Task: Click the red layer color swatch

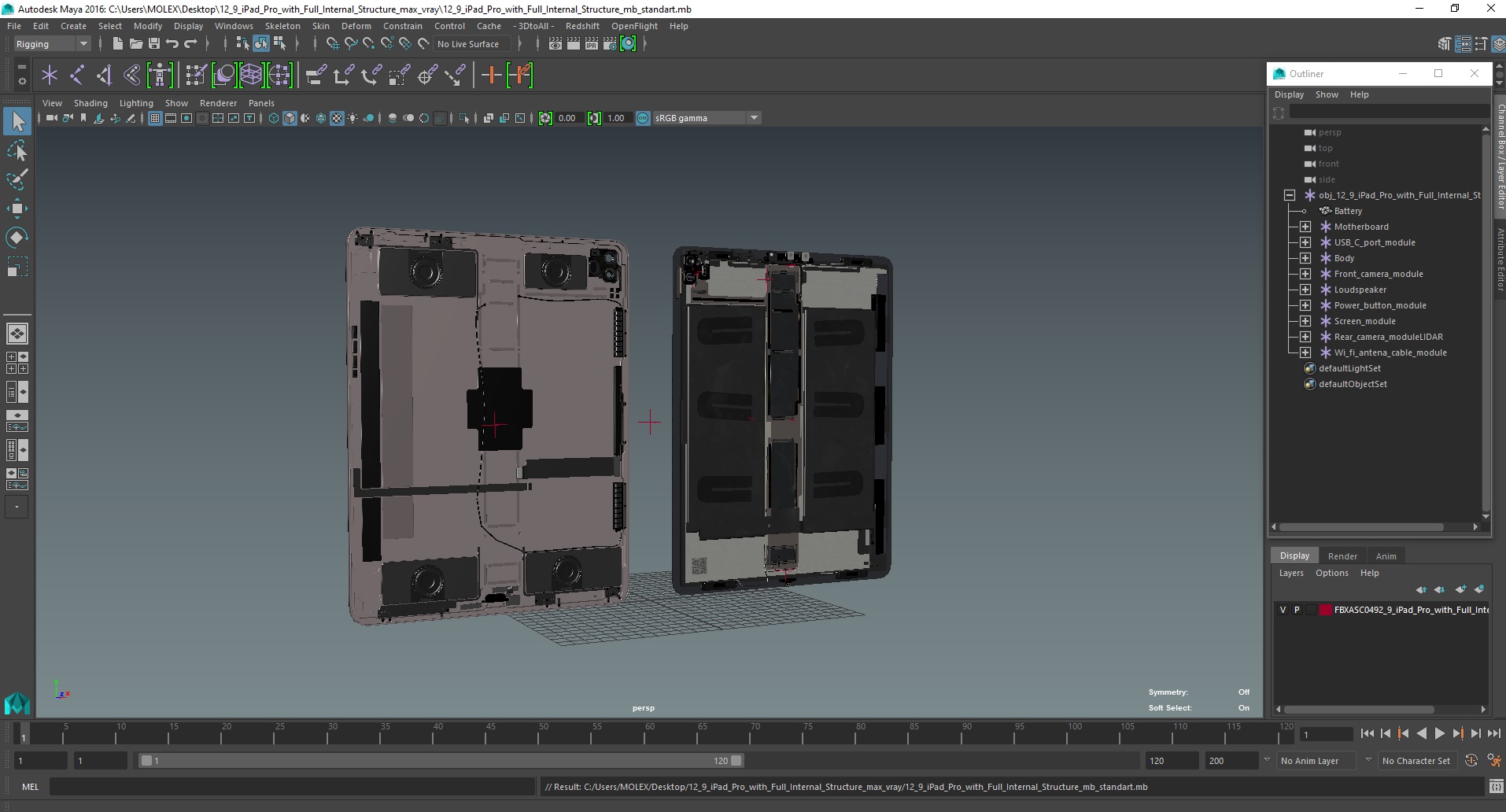Action: coord(1326,610)
